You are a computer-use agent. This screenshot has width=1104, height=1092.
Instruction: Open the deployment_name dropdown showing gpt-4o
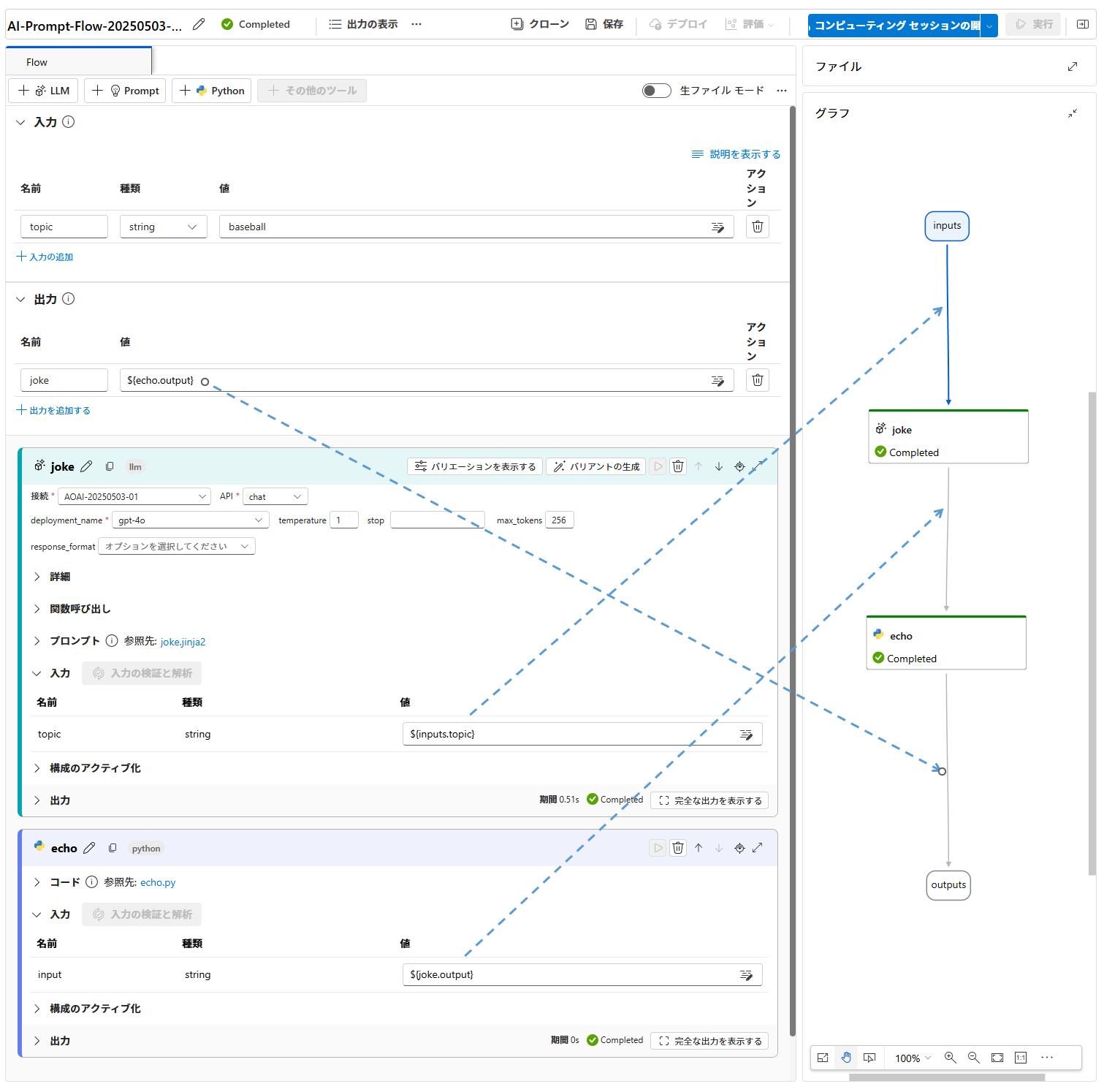tap(190, 520)
